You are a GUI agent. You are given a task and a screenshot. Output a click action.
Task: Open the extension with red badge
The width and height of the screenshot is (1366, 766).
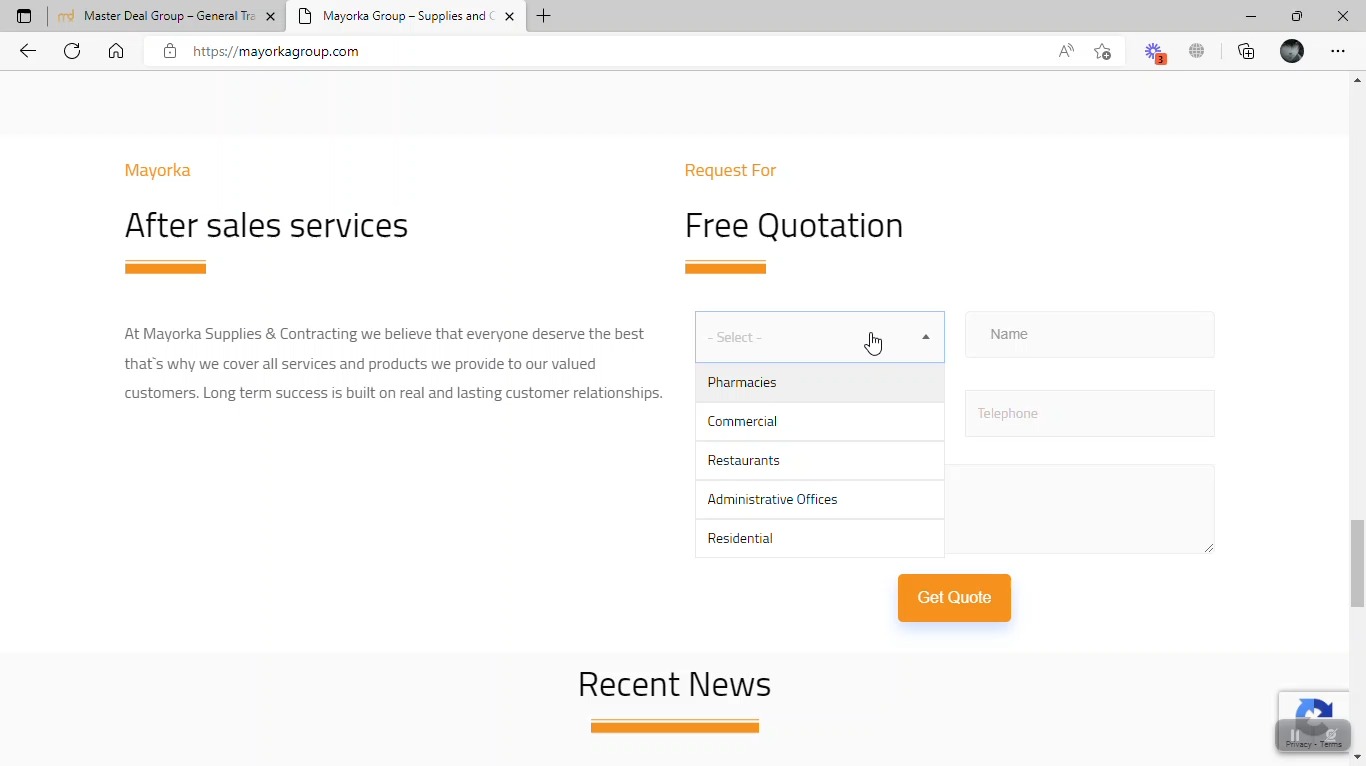coord(1154,52)
